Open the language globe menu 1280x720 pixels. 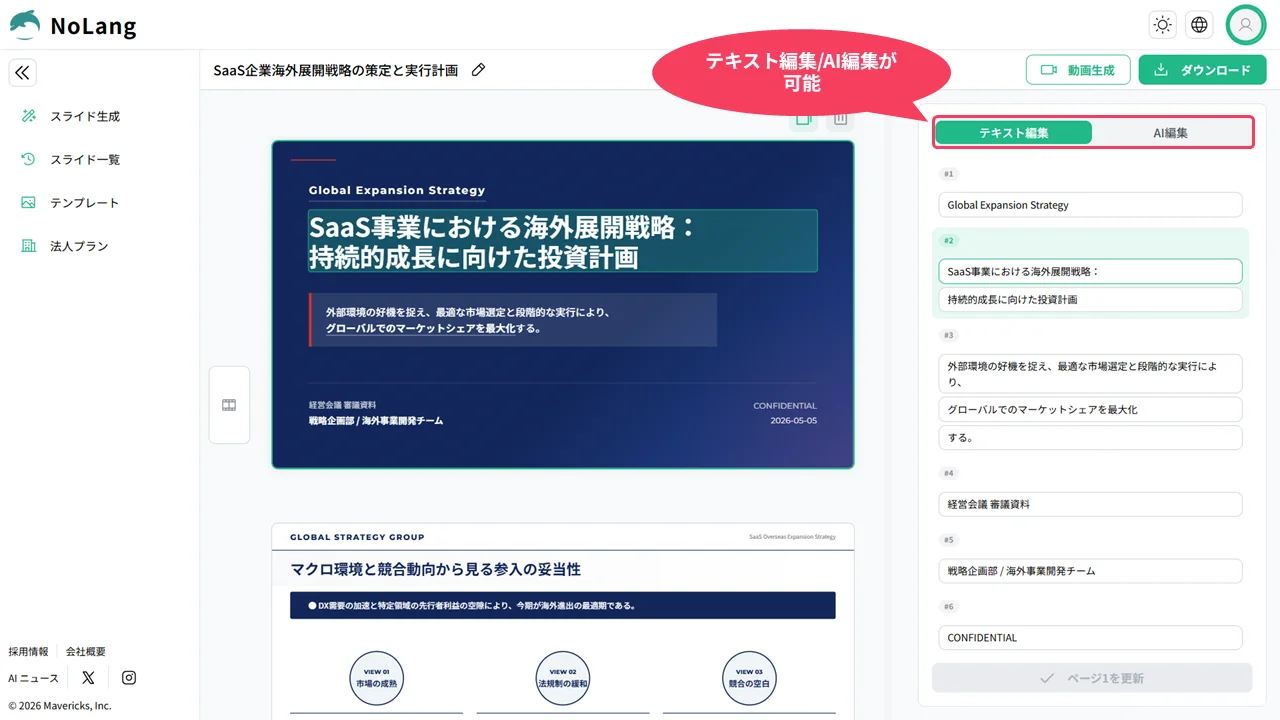1199,25
